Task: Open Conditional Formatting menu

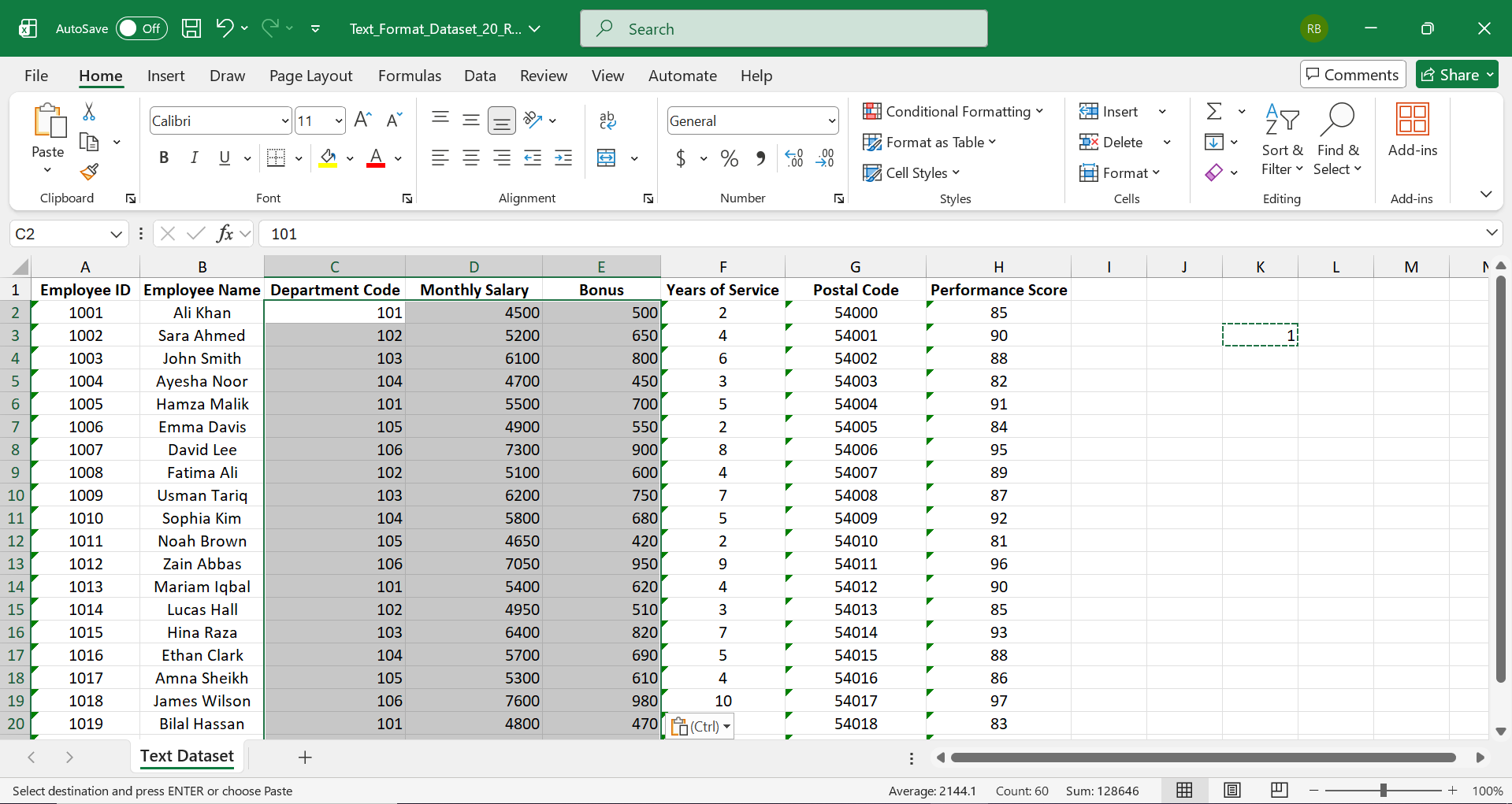Action: click(x=953, y=112)
